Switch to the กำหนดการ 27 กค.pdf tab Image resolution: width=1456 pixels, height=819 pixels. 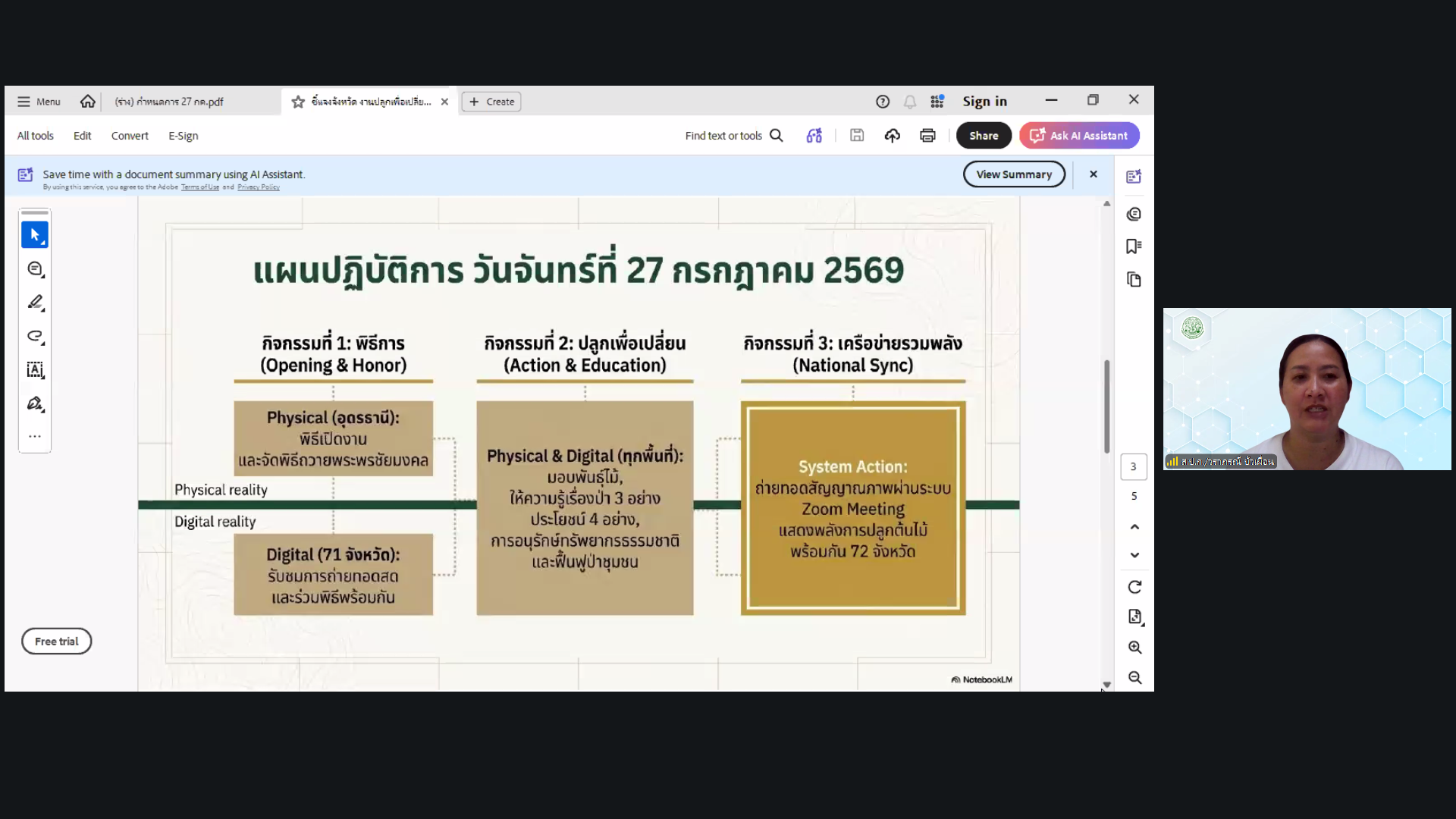click(169, 102)
